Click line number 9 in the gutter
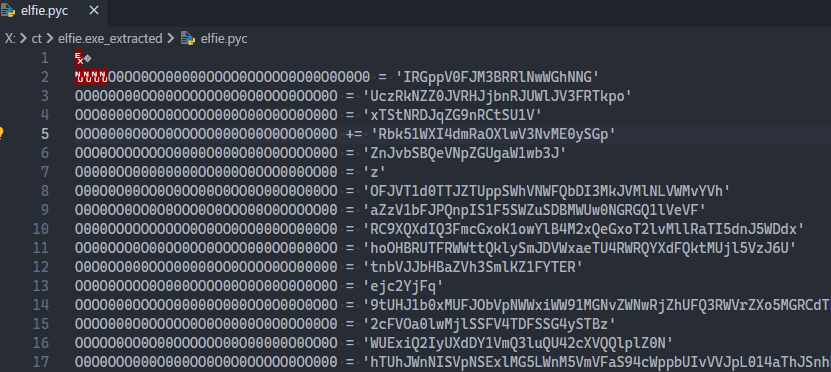Screen dimensions: 831x372 (45, 210)
